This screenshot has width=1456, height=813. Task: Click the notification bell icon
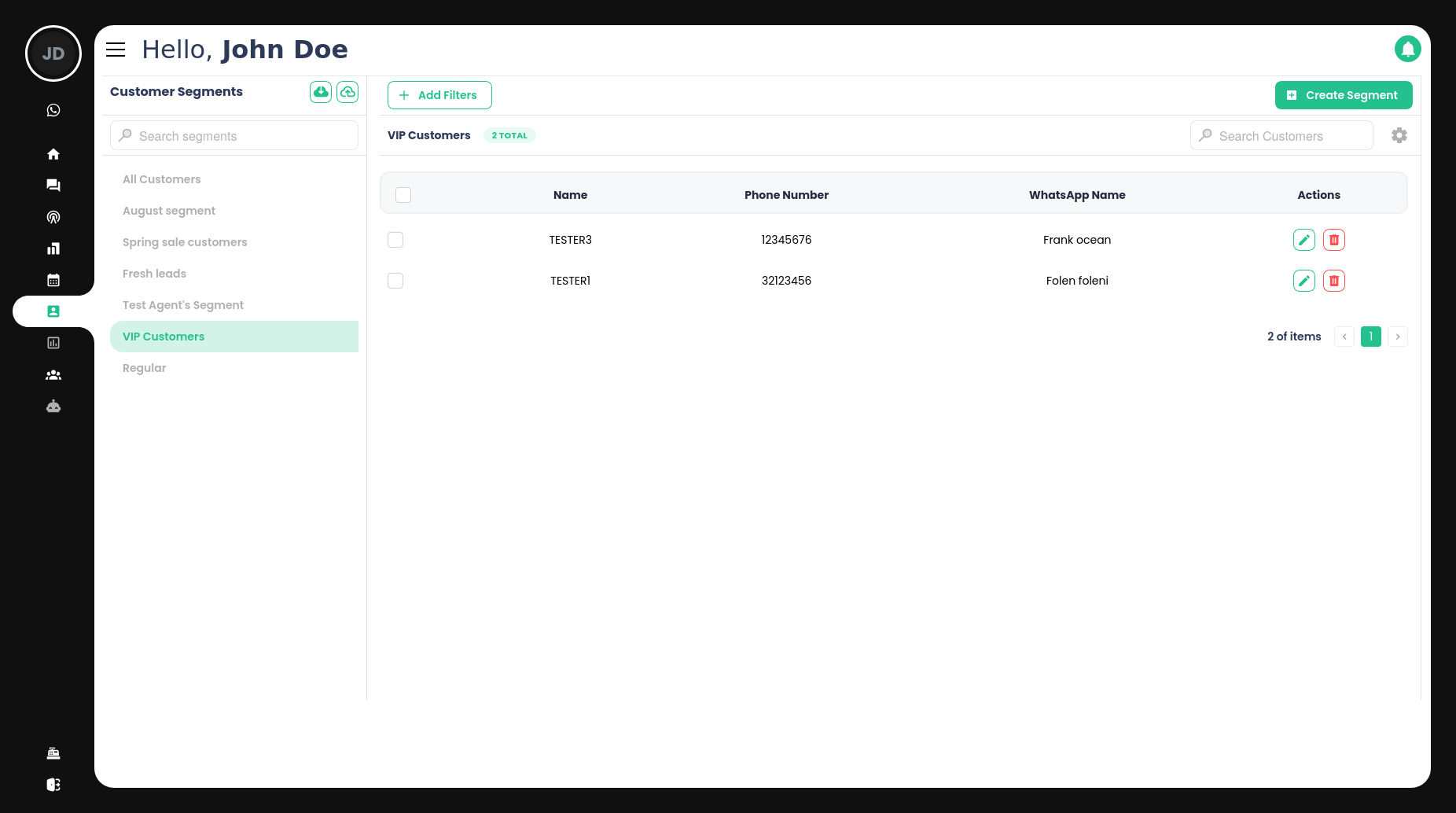coord(1408,49)
